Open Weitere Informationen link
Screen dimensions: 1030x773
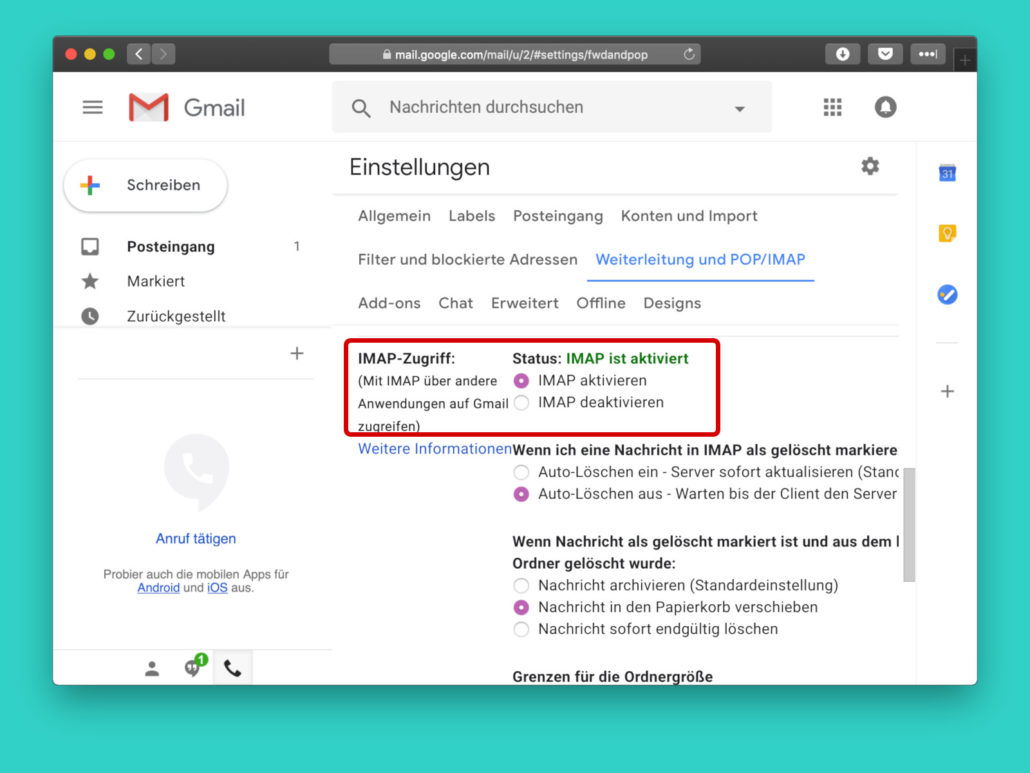click(434, 449)
